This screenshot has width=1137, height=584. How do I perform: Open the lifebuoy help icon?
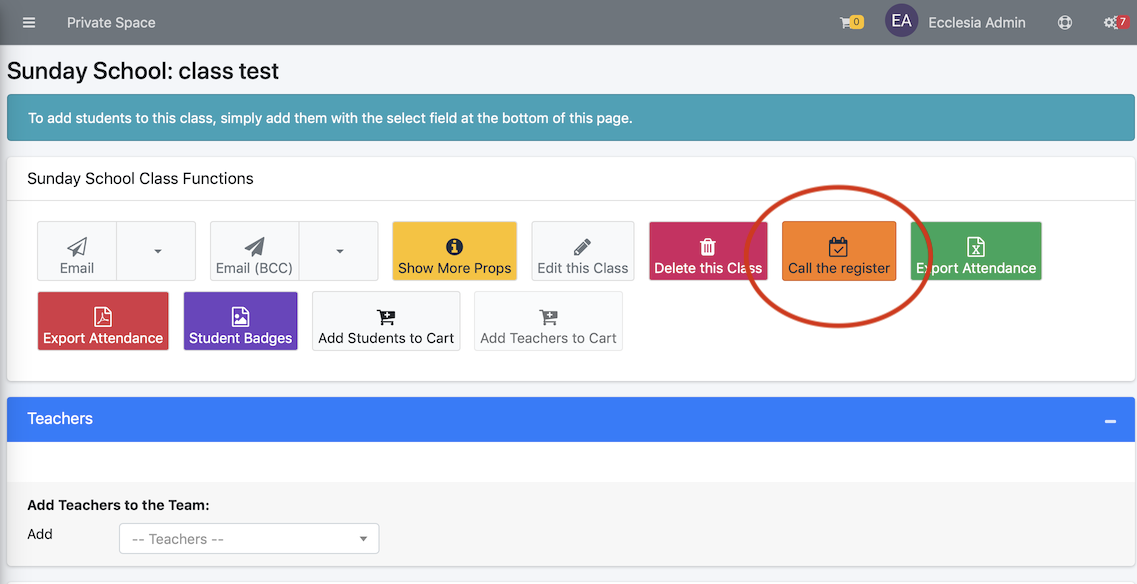[x=1064, y=22]
